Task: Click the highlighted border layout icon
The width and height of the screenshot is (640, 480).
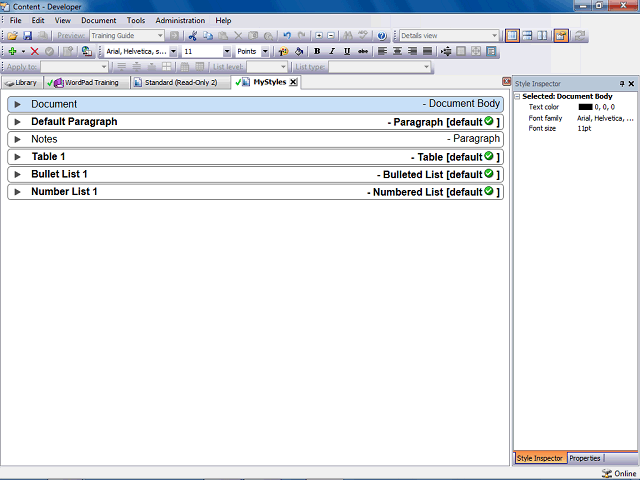Action: [491, 51]
